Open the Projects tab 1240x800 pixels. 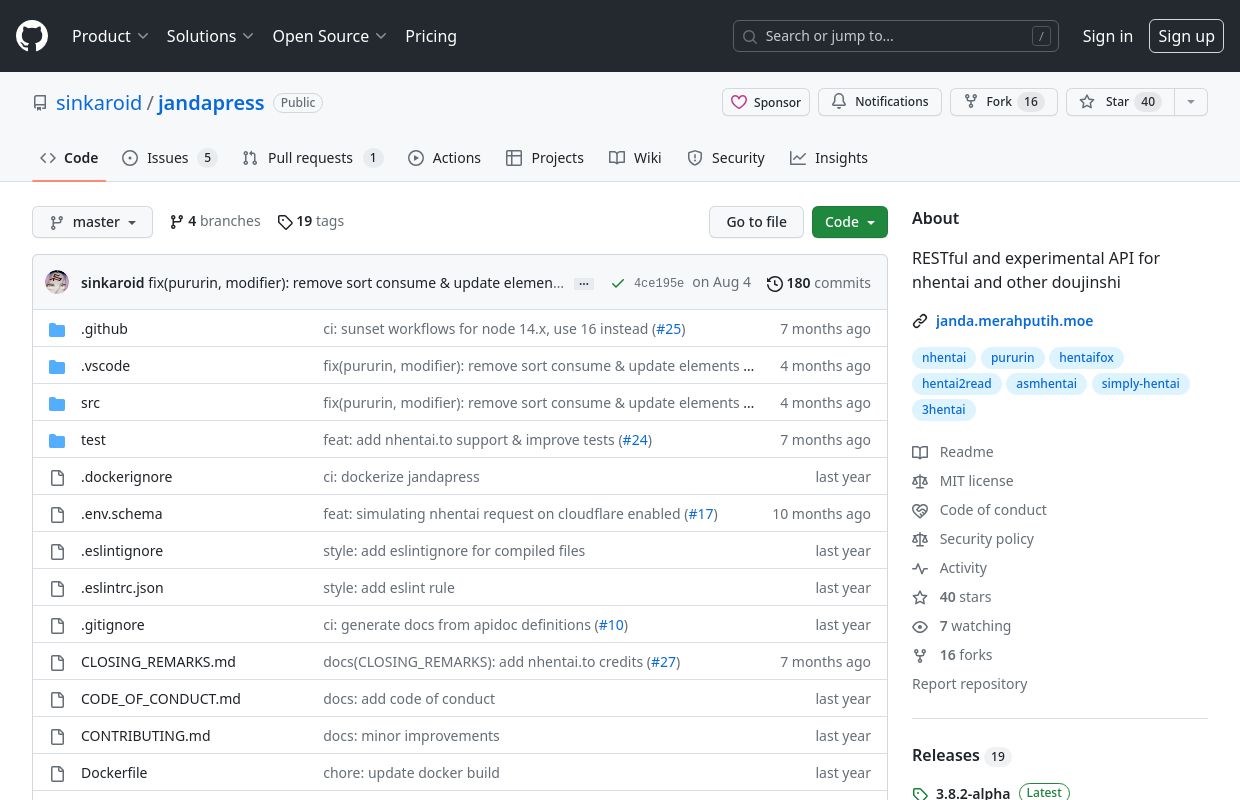(x=545, y=158)
